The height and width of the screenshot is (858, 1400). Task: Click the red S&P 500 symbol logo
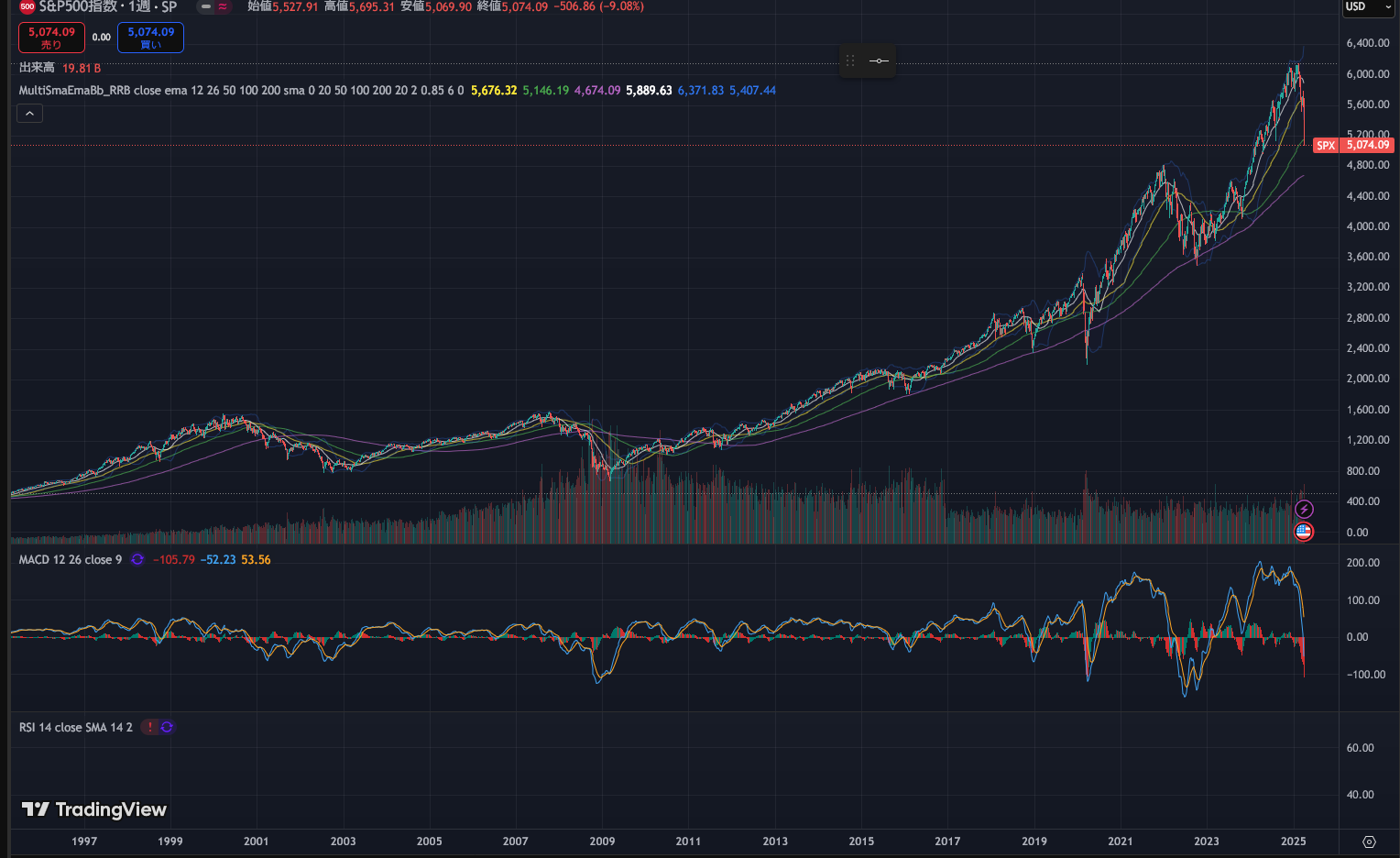coord(27,6)
